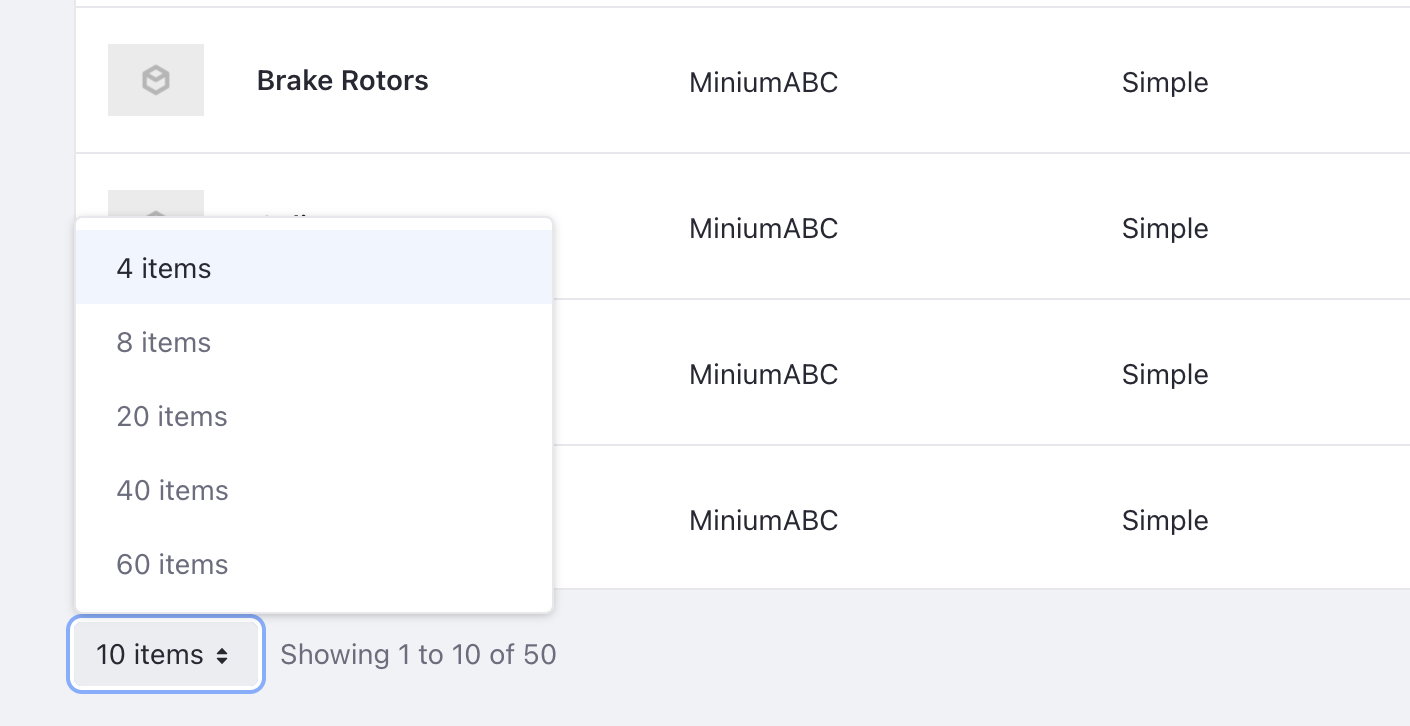Click MiniumABC beside the 4 items option
This screenshot has height=726, width=1410.
(x=763, y=228)
